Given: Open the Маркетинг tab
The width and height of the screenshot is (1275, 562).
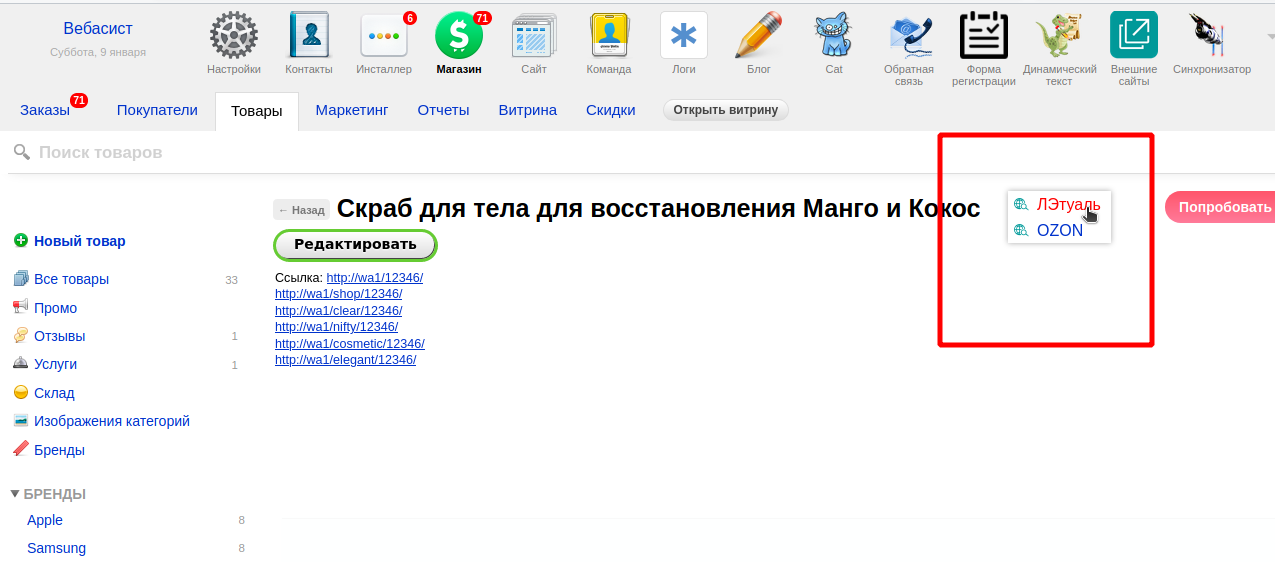Looking at the screenshot, I should tap(352, 110).
